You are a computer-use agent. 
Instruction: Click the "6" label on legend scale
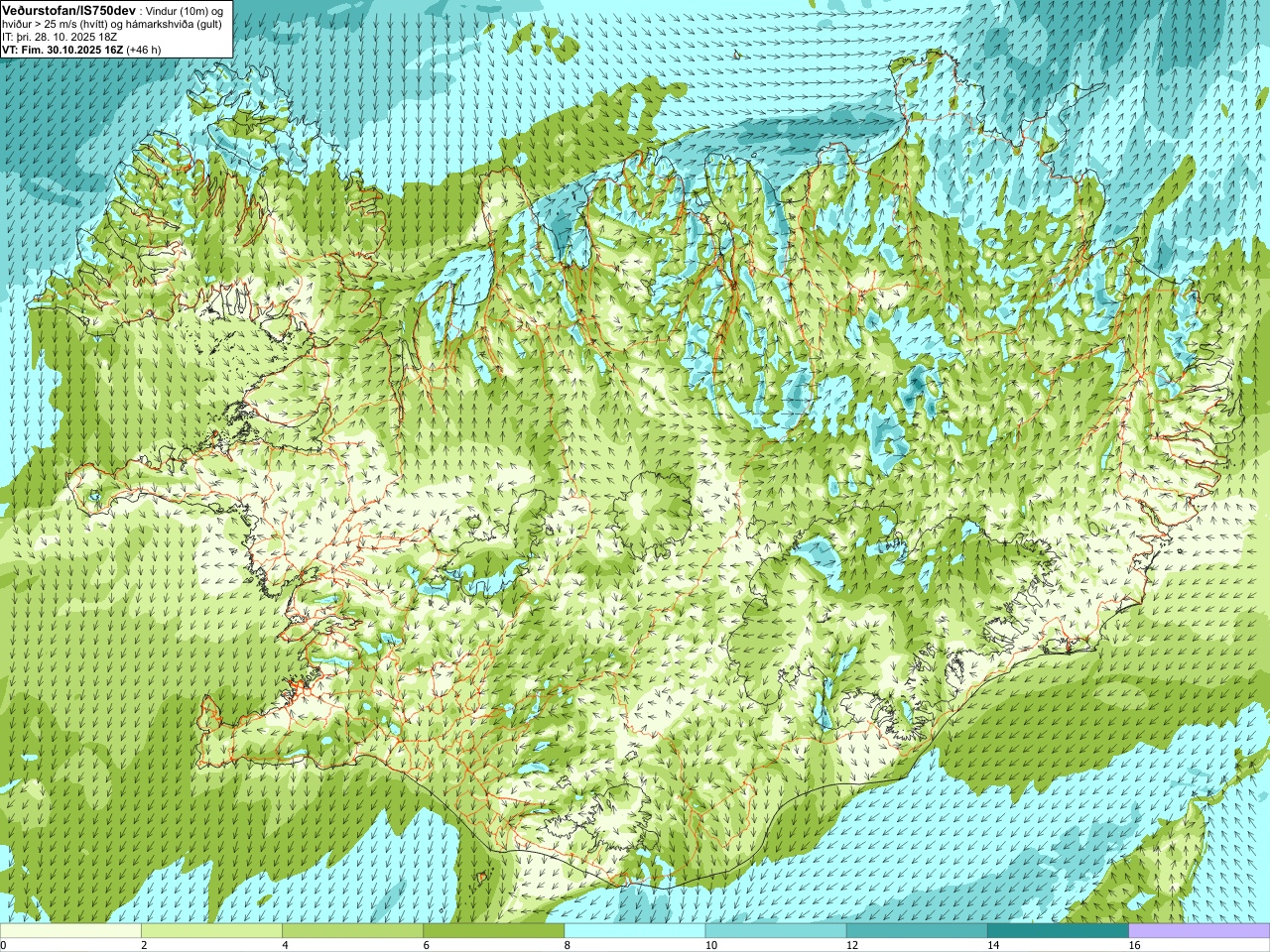[426, 945]
